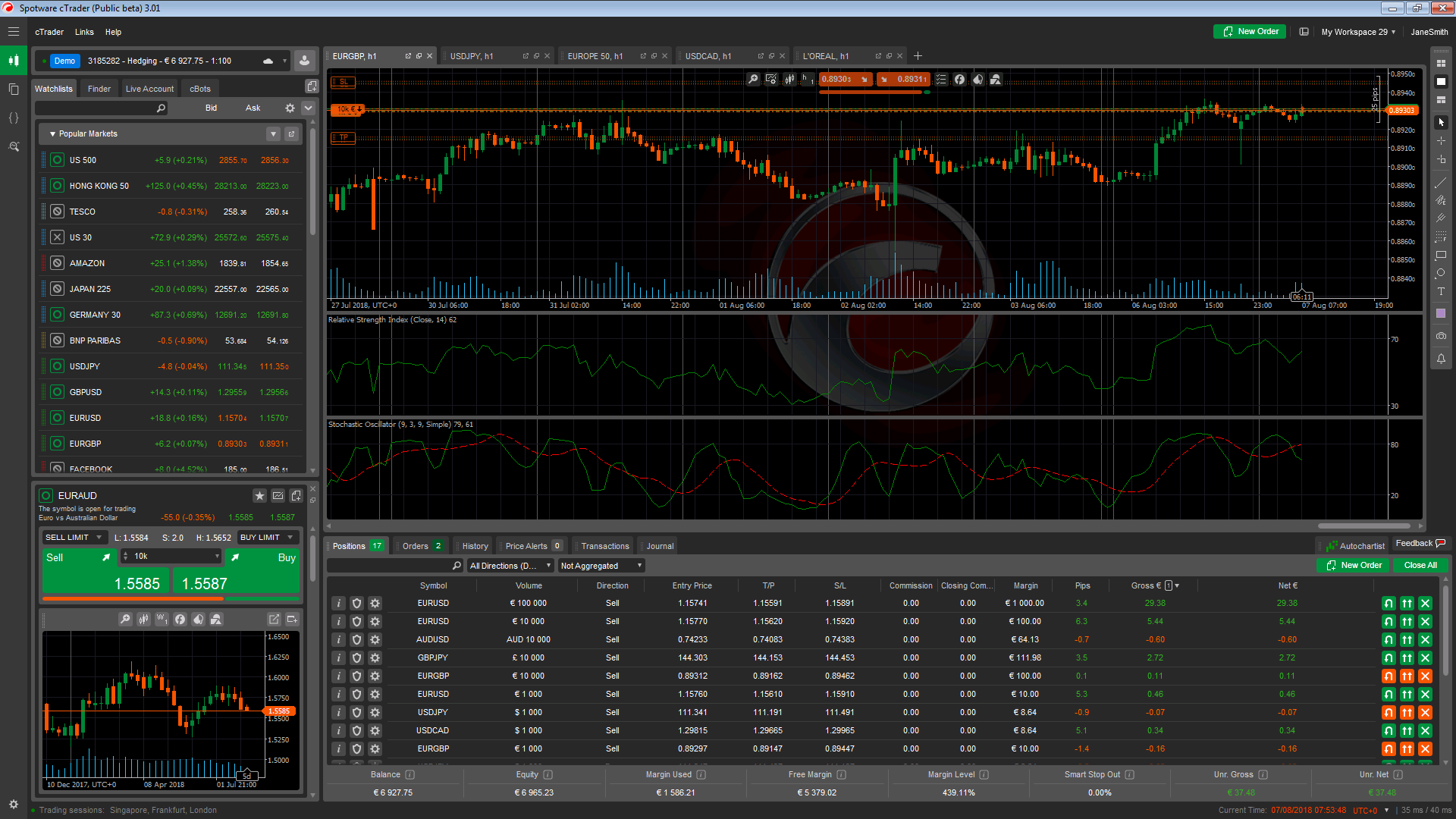The image size is (1456, 819).
Task: Click the Close All positions button
Action: click(x=1420, y=565)
